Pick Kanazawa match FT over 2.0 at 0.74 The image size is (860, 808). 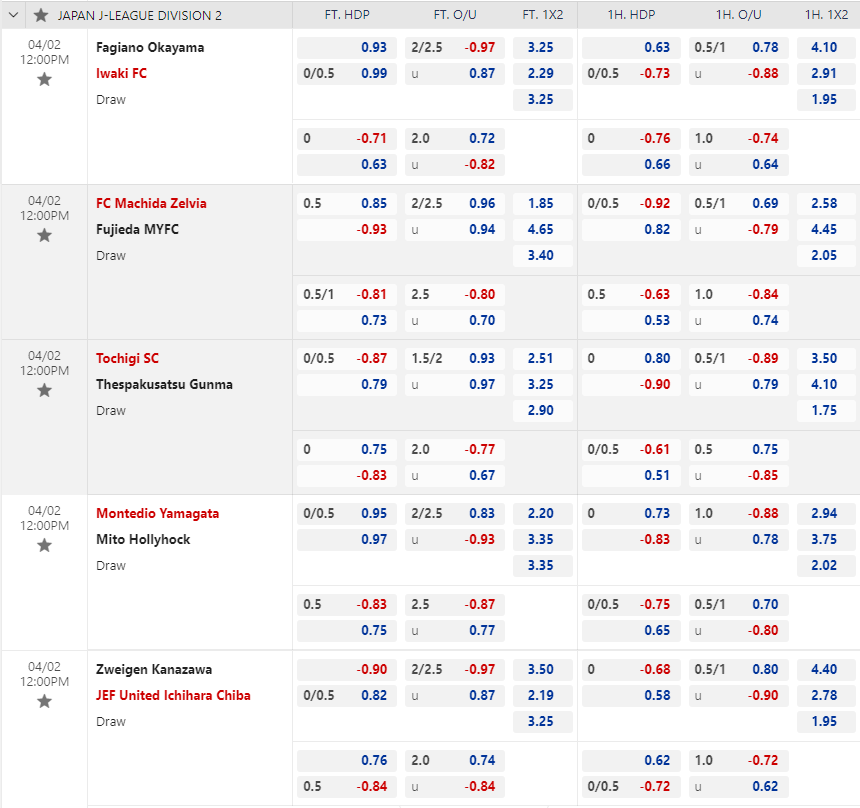point(455,761)
